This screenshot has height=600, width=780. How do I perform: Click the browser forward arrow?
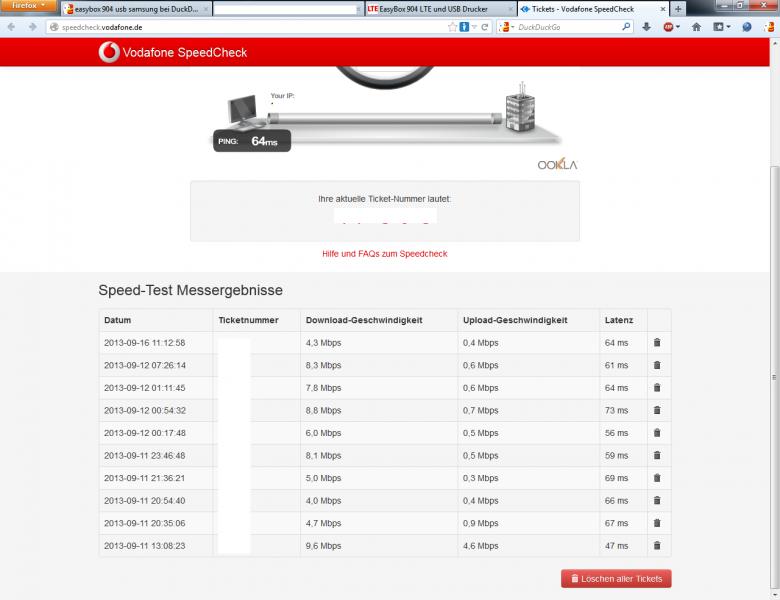(33, 27)
